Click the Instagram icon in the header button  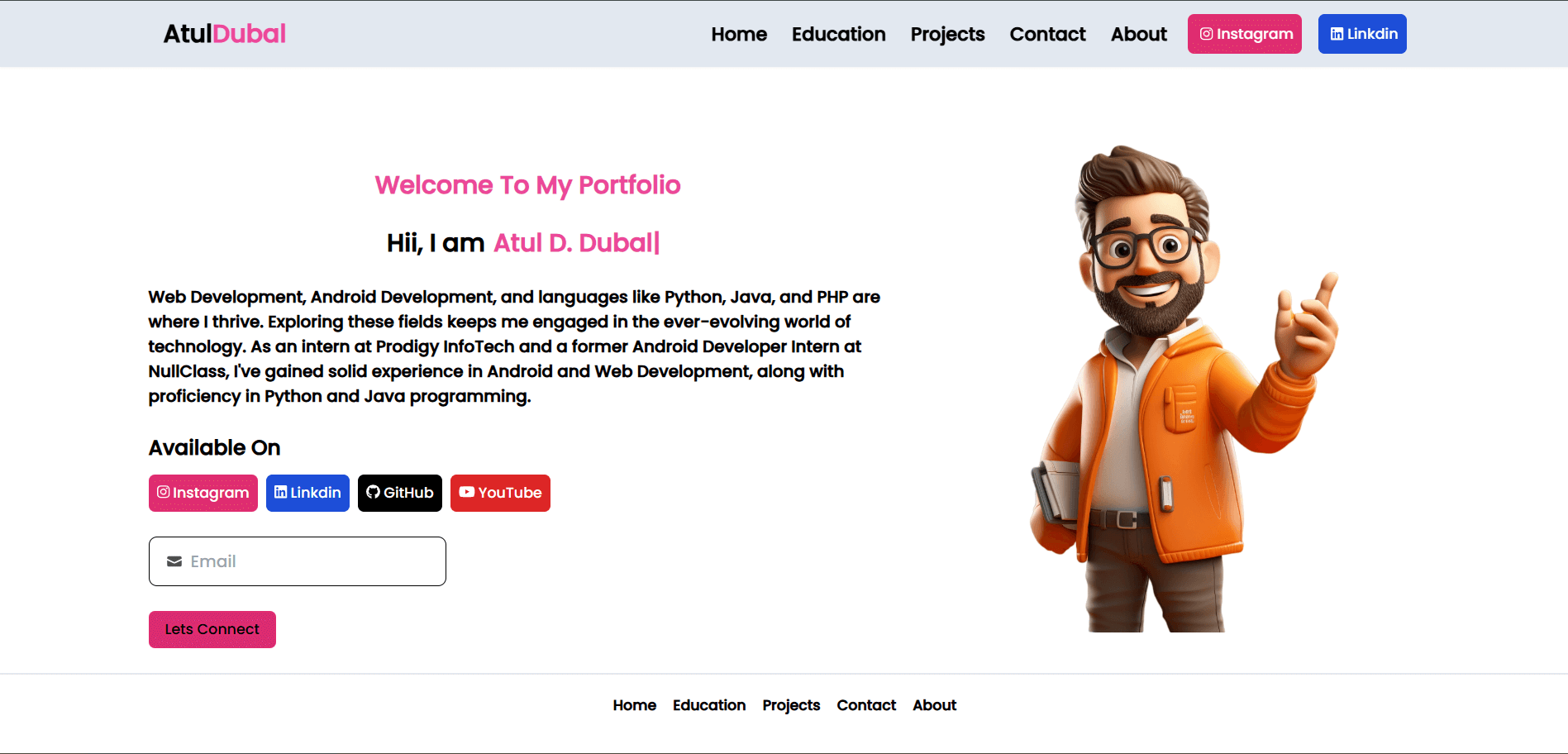click(x=1207, y=34)
